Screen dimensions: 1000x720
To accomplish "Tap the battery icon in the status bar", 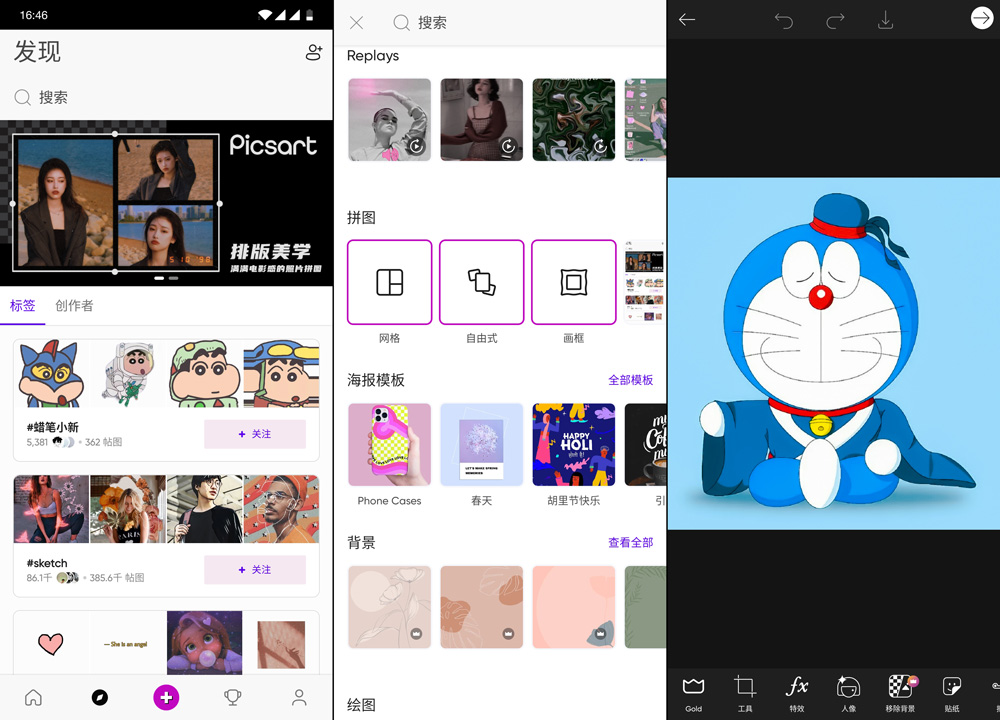I will [x=310, y=15].
